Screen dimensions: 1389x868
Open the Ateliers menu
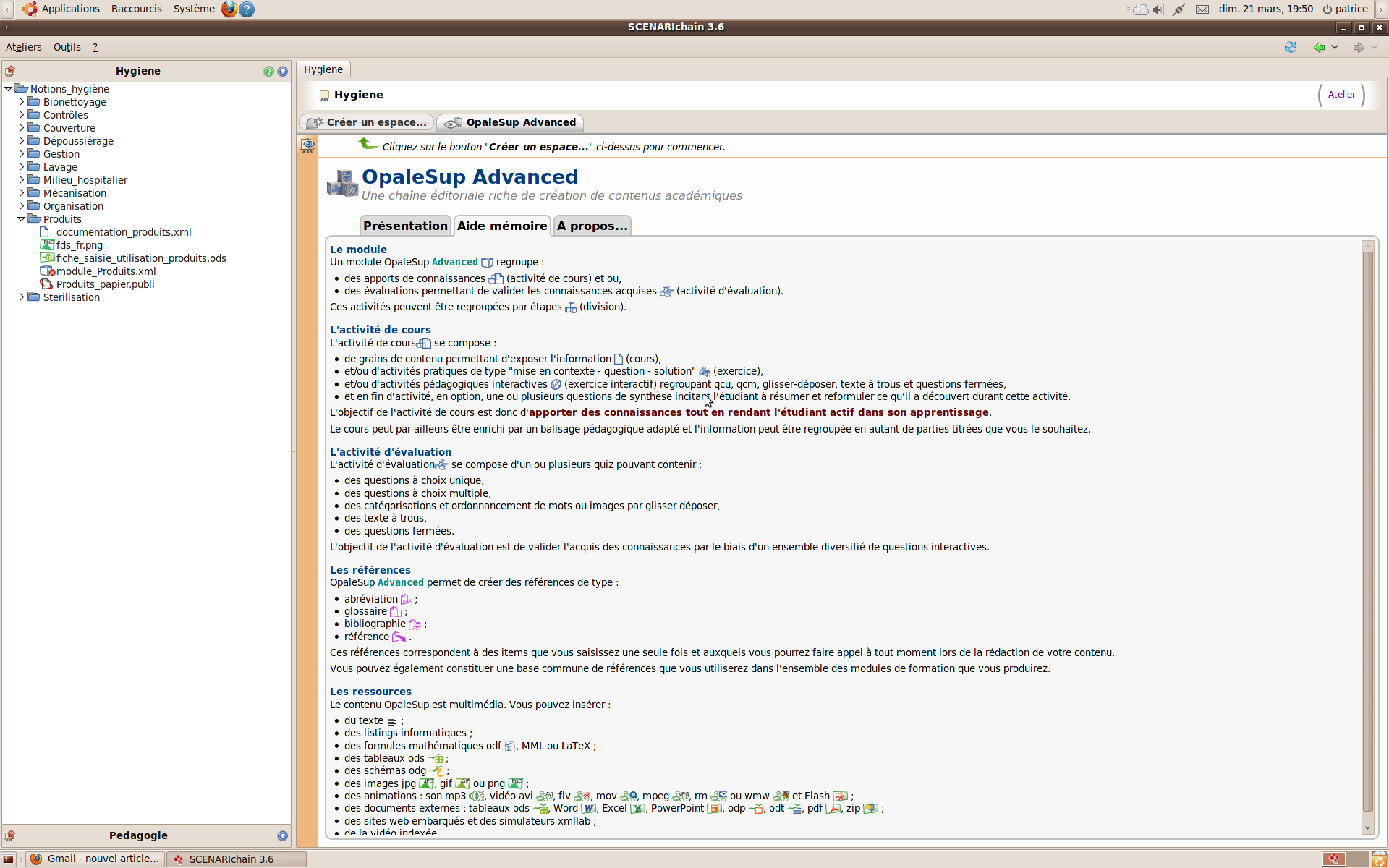point(24,47)
